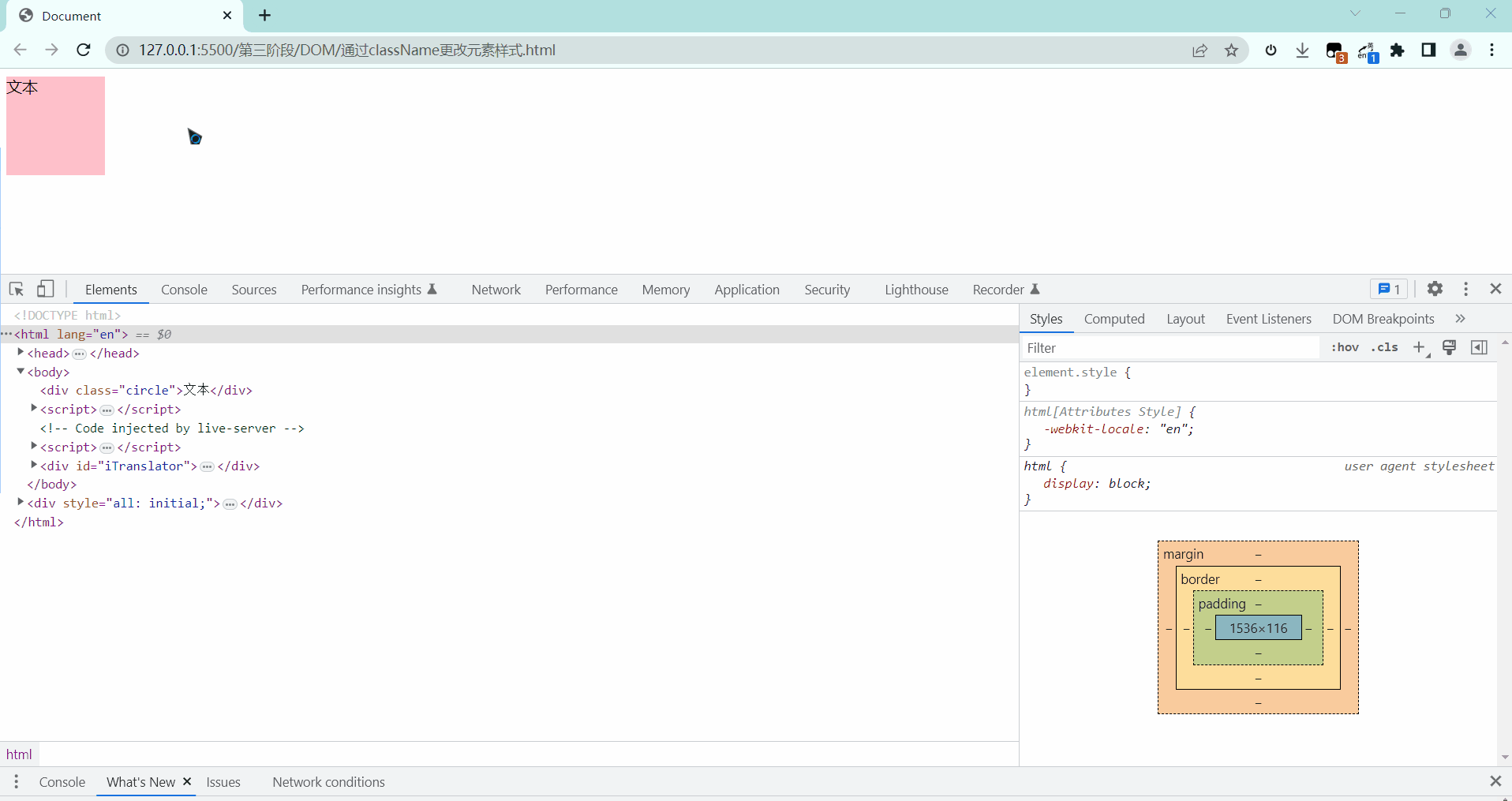This screenshot has width=1512, height=801.
Task: Open the Network panel
Action: click(x=496, y=290)
